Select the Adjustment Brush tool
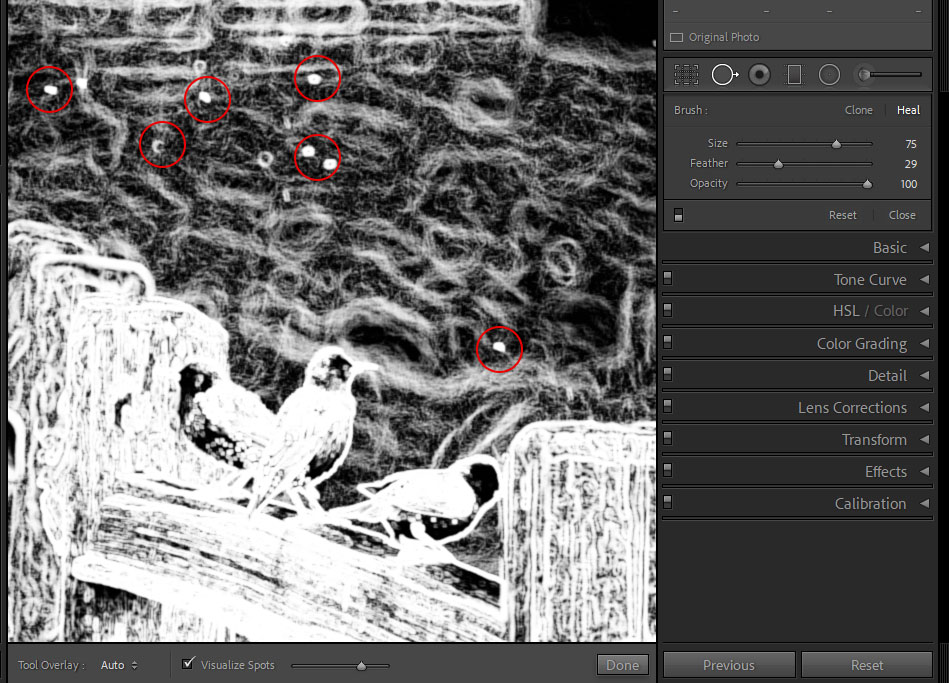949x683 pixels. [x=888, y=74]
